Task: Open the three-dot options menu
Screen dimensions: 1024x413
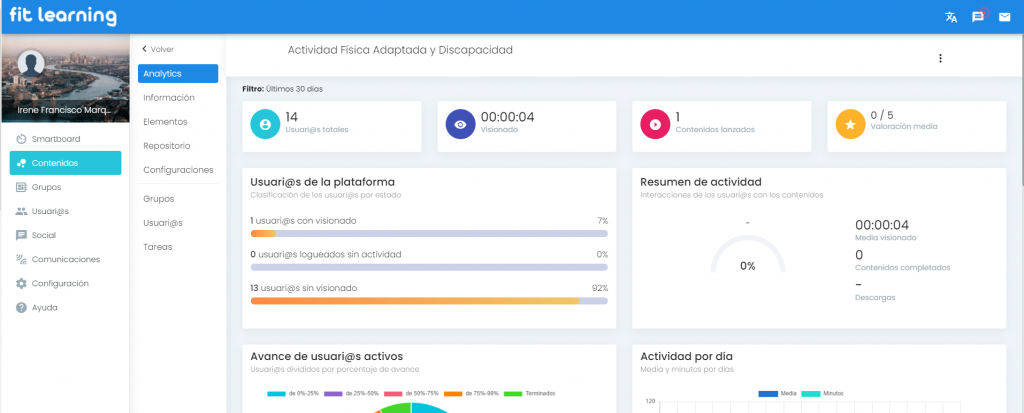Action: [x=940, y=58]
